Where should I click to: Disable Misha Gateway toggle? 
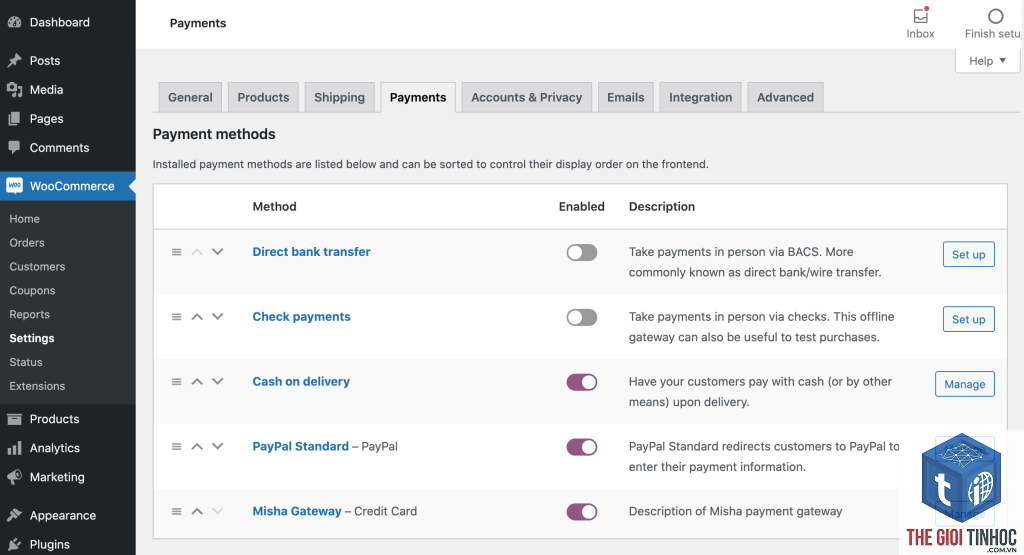(582, 512)
